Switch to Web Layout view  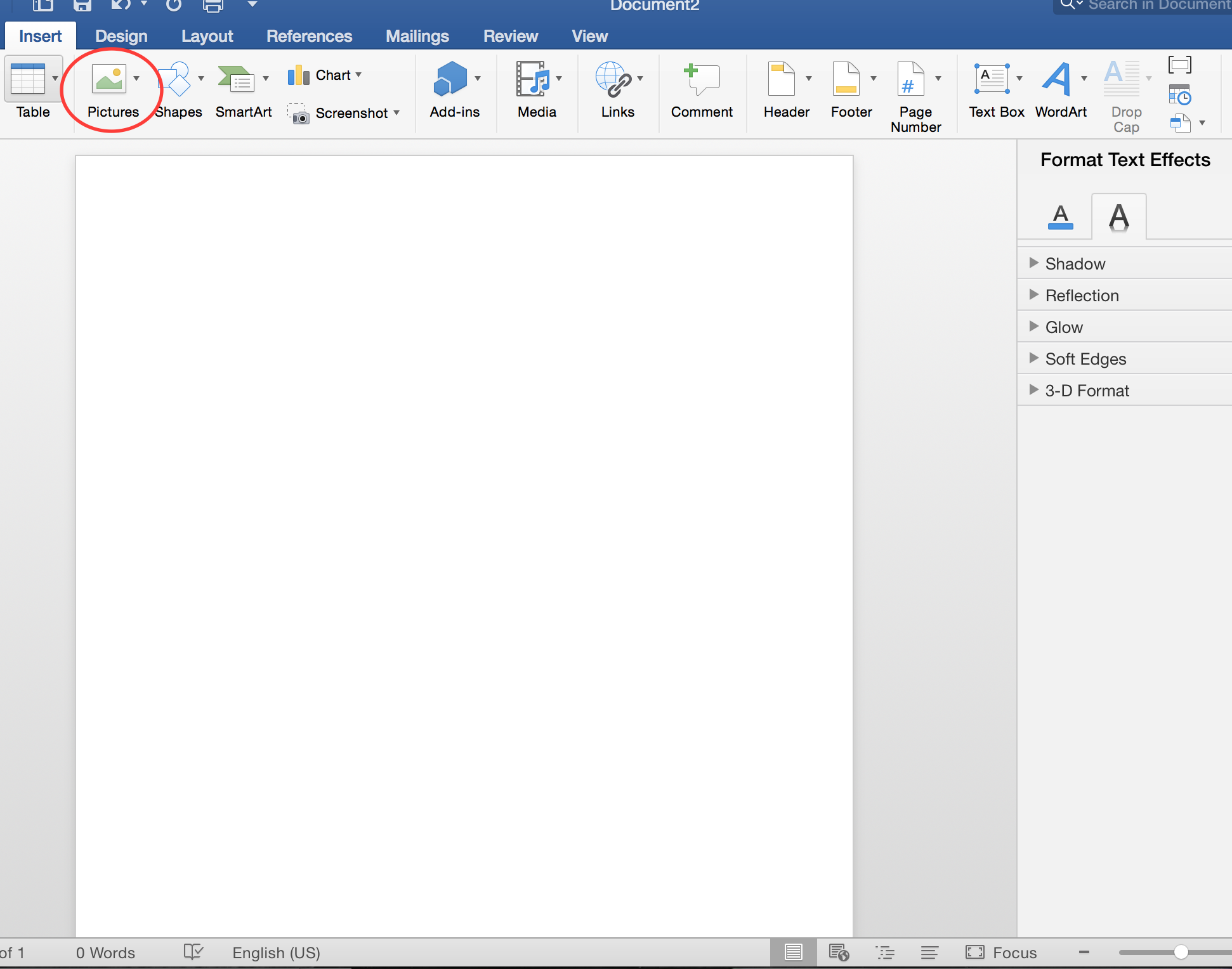click(x=839, y=952)
